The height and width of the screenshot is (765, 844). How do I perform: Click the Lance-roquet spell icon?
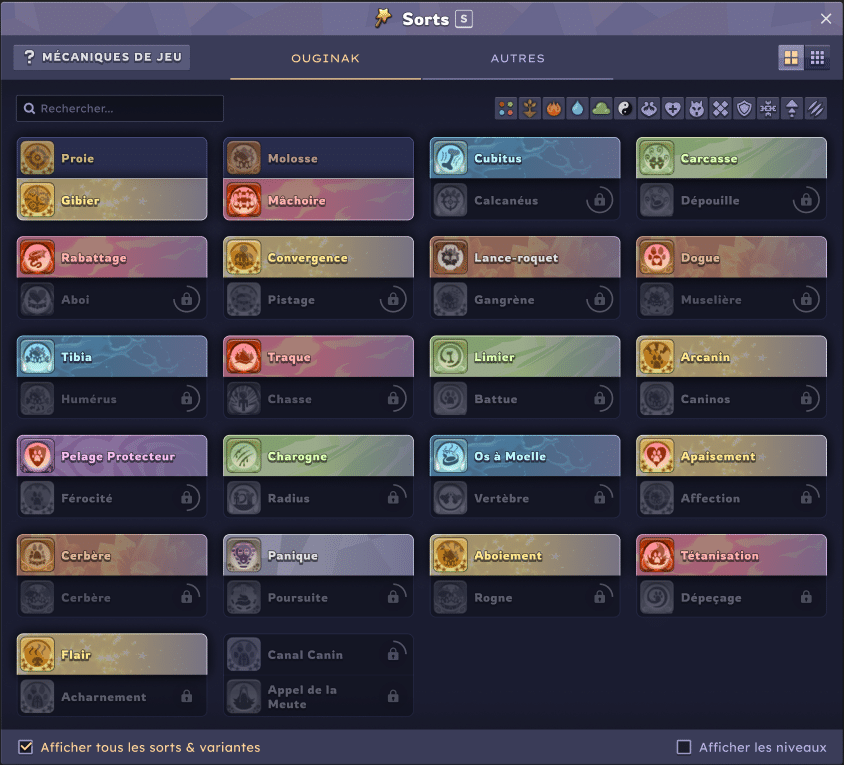coord(451,257)
